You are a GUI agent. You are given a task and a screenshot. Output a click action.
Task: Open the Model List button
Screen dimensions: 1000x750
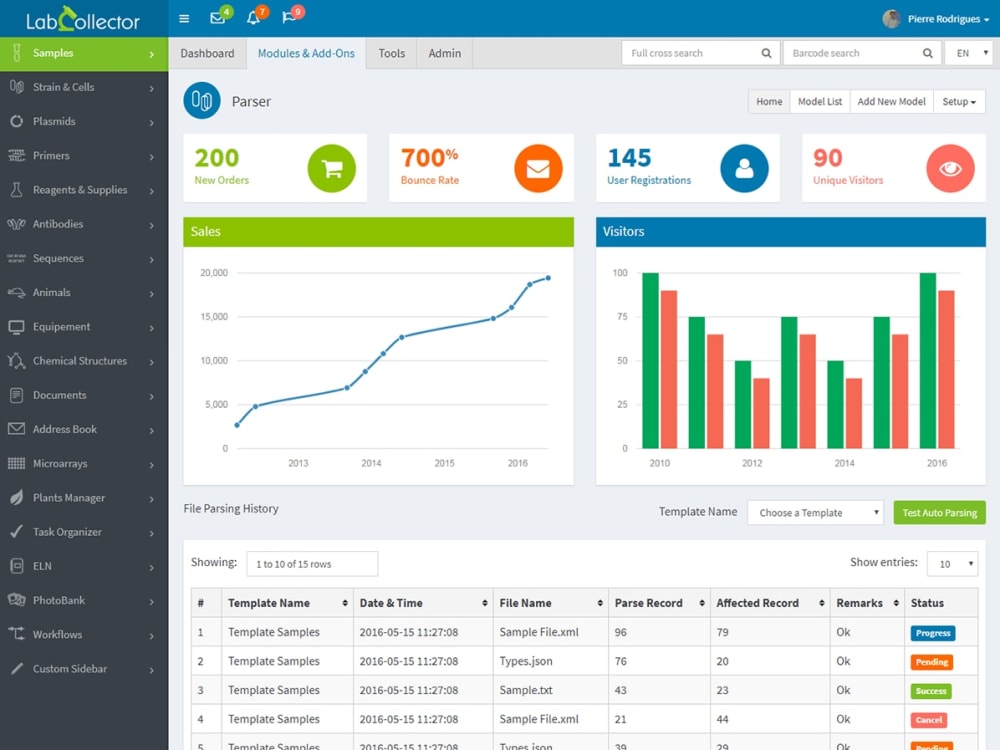coord(820,101)
